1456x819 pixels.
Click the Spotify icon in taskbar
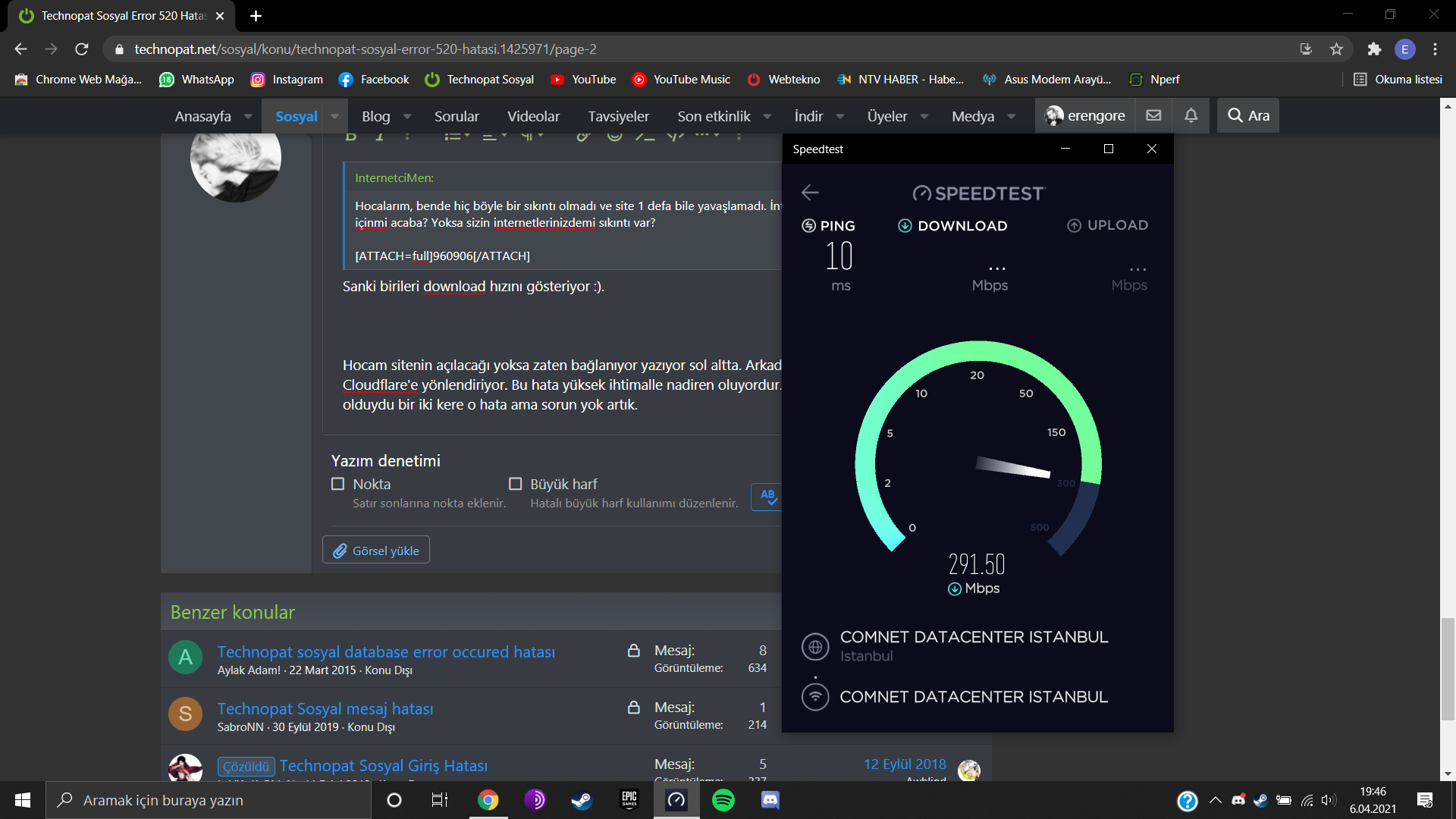pos(723,800)
